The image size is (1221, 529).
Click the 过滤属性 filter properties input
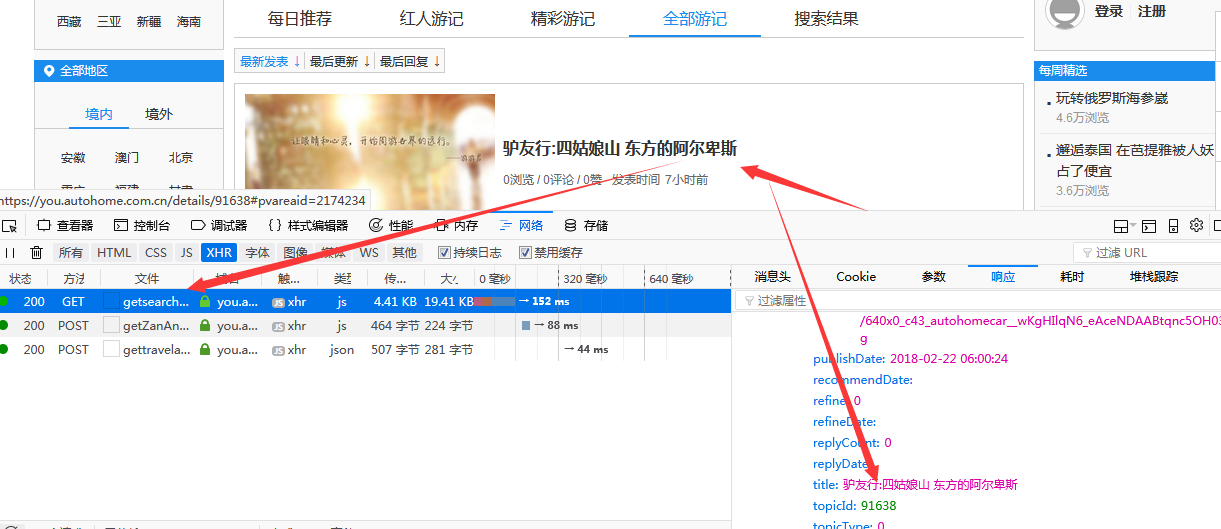(976, 301)
